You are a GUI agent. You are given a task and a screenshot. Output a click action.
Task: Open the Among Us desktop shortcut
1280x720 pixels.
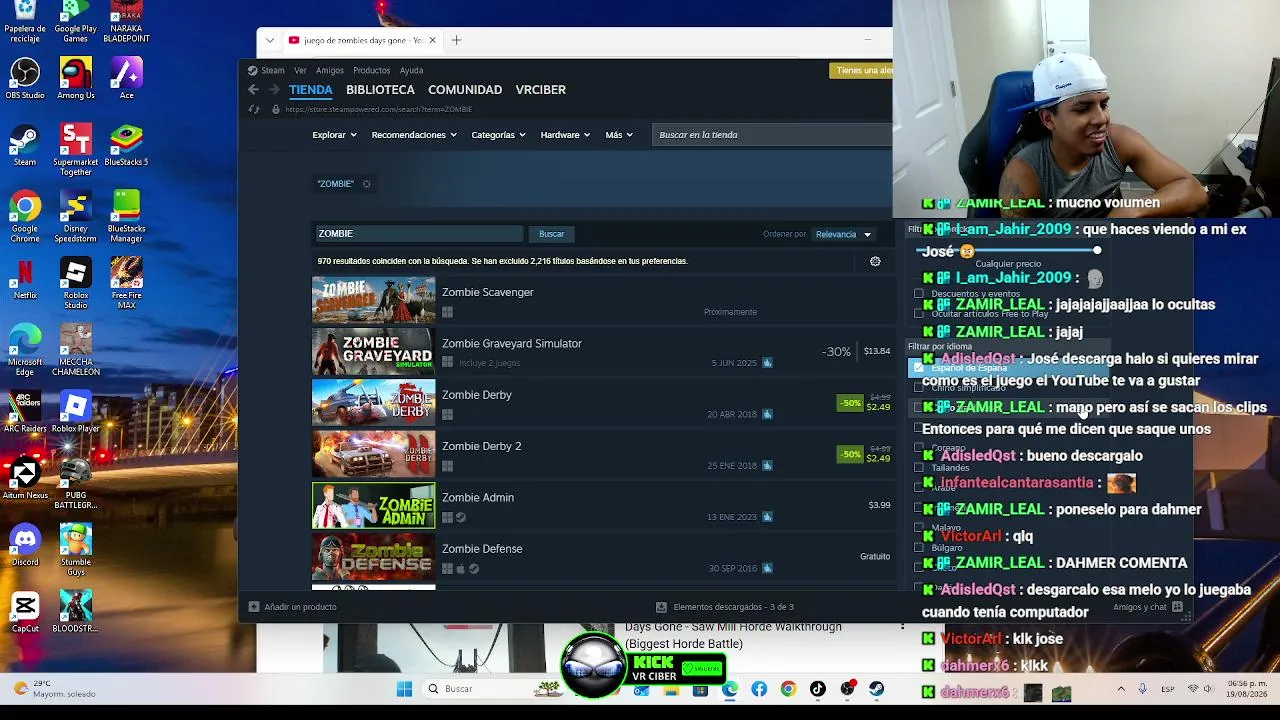click(76, 78)
